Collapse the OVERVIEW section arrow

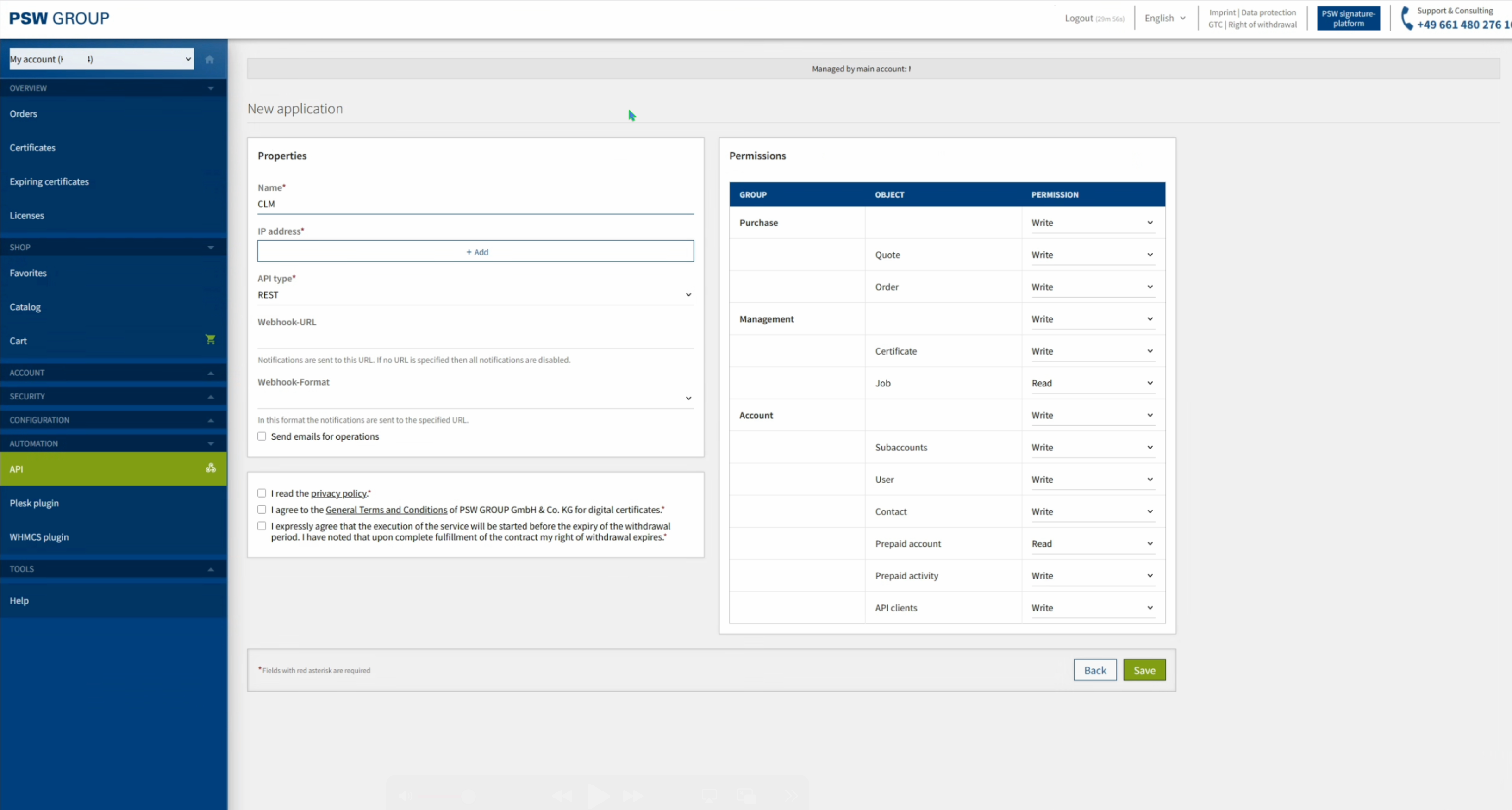coord(211,88)
